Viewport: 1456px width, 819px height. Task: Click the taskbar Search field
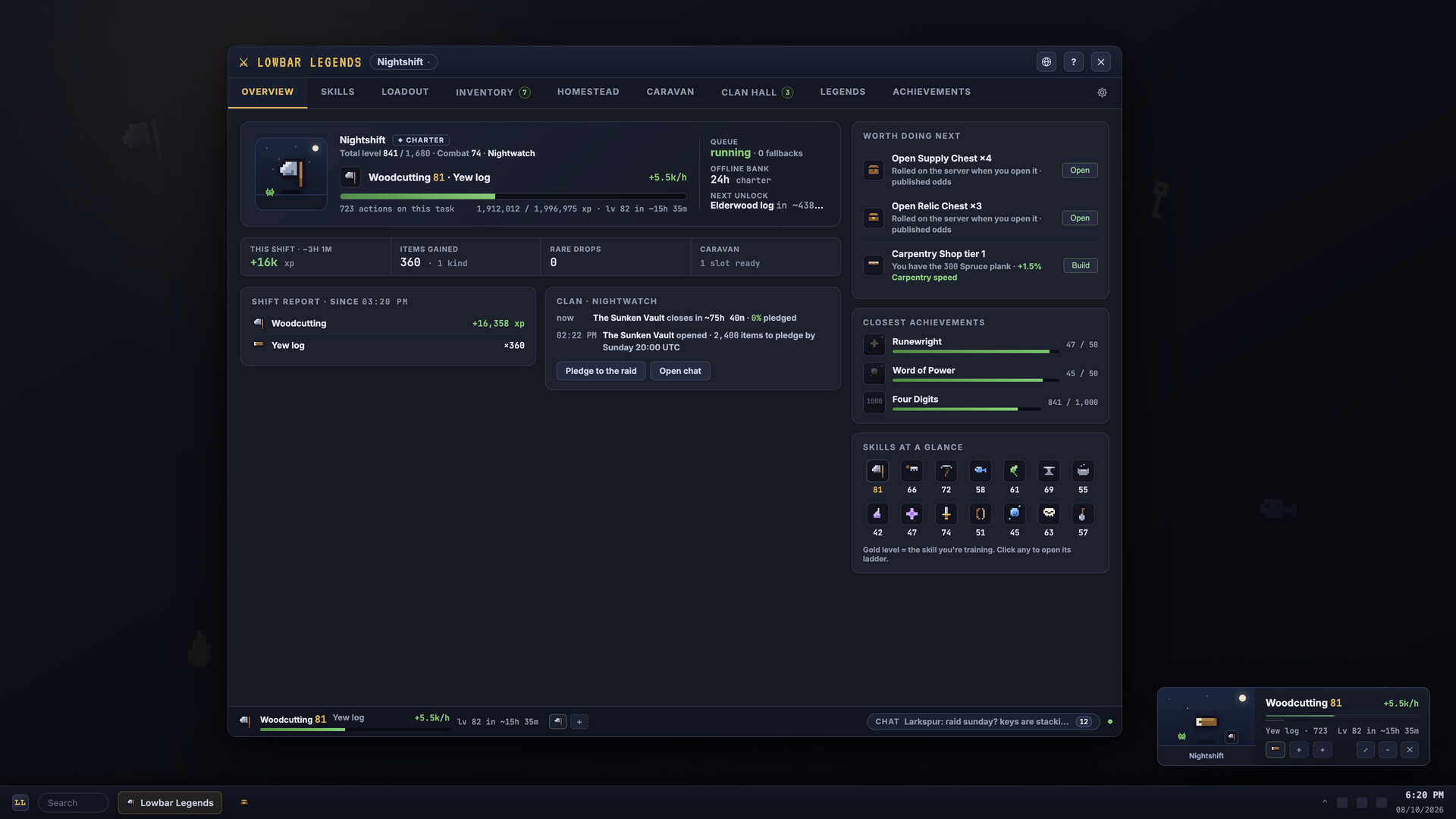[x=74, y=803]
